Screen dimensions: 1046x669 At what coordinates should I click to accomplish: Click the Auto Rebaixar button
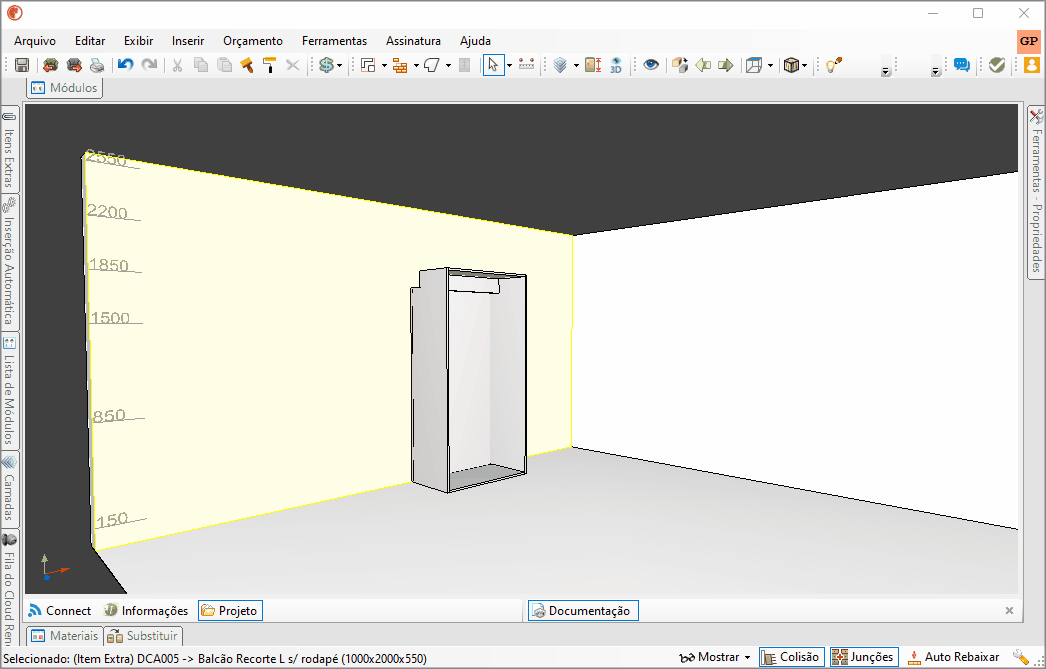pyautogui.click(x=954, y=657)
